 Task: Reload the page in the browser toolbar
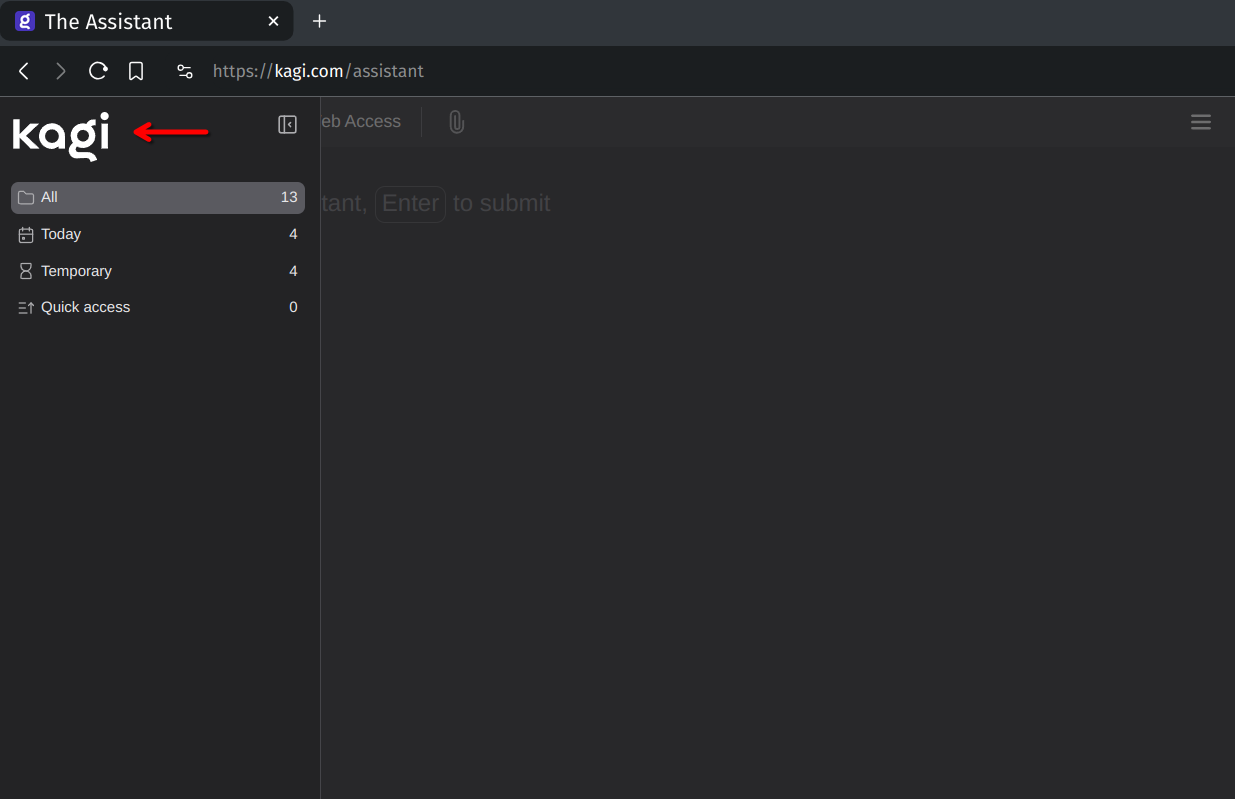pyautogui.click(x=98, y=71)
